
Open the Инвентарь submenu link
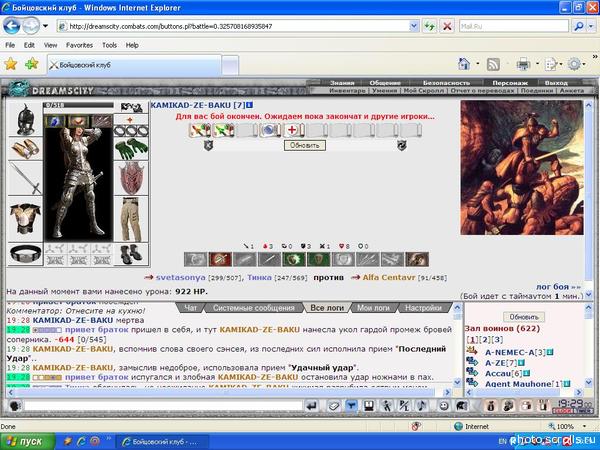(347, 91)
